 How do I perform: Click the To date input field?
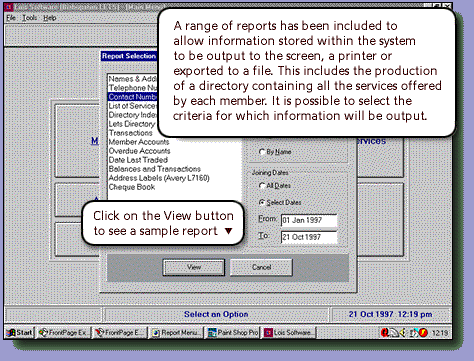click(x=309, y=237)
